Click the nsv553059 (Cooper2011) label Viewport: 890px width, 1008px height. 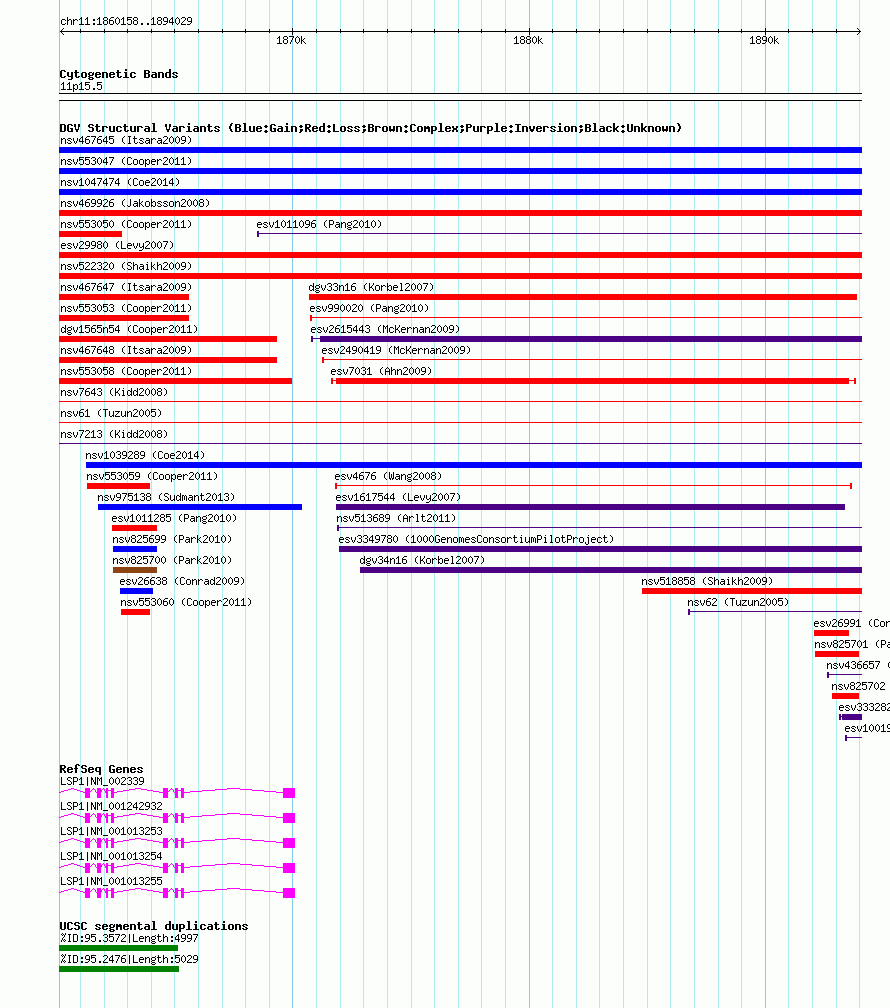coord(152,476)
